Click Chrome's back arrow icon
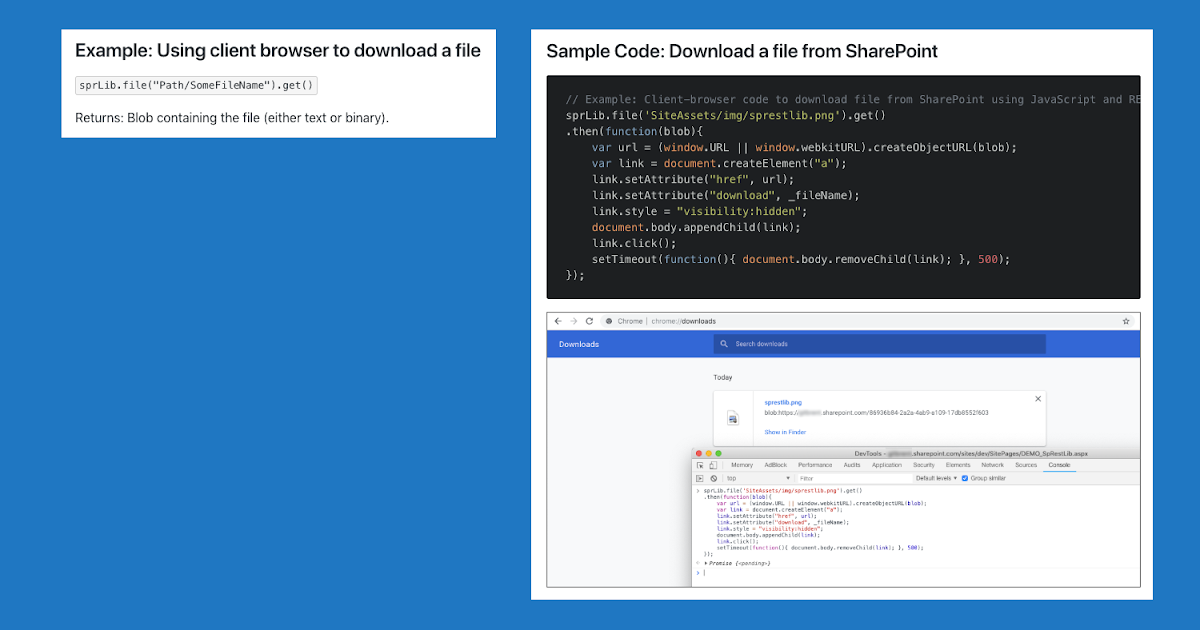The width and height of the screenshot is (1200, 630). (x=558, y=321)
